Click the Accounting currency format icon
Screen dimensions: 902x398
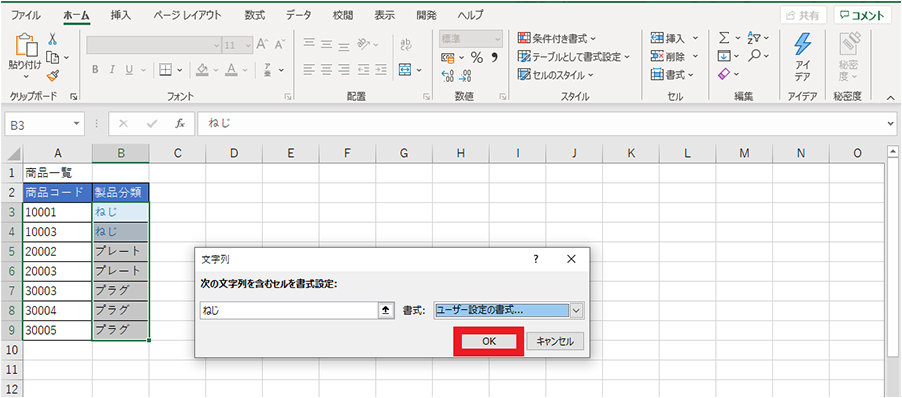[448, 58]
